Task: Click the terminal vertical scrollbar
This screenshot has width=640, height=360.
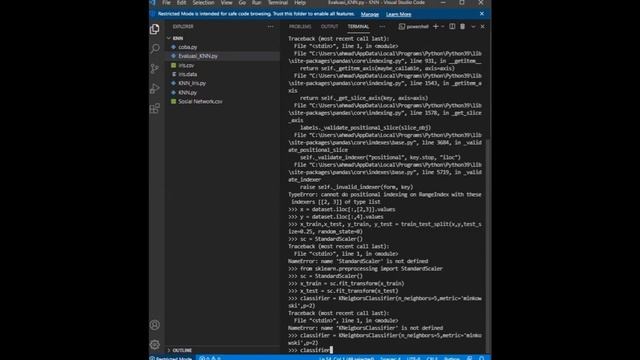Action: click(489, 245)
